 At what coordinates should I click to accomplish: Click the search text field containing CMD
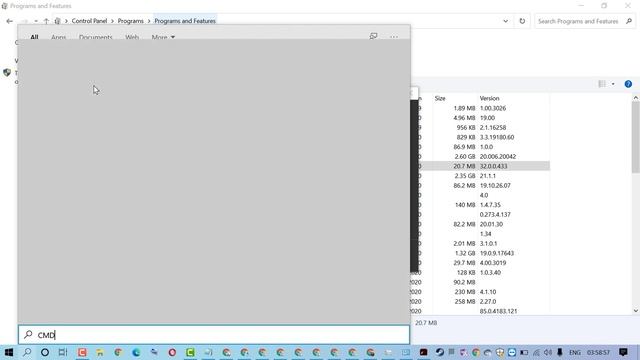pyautogui.click(x=214, y=335)
